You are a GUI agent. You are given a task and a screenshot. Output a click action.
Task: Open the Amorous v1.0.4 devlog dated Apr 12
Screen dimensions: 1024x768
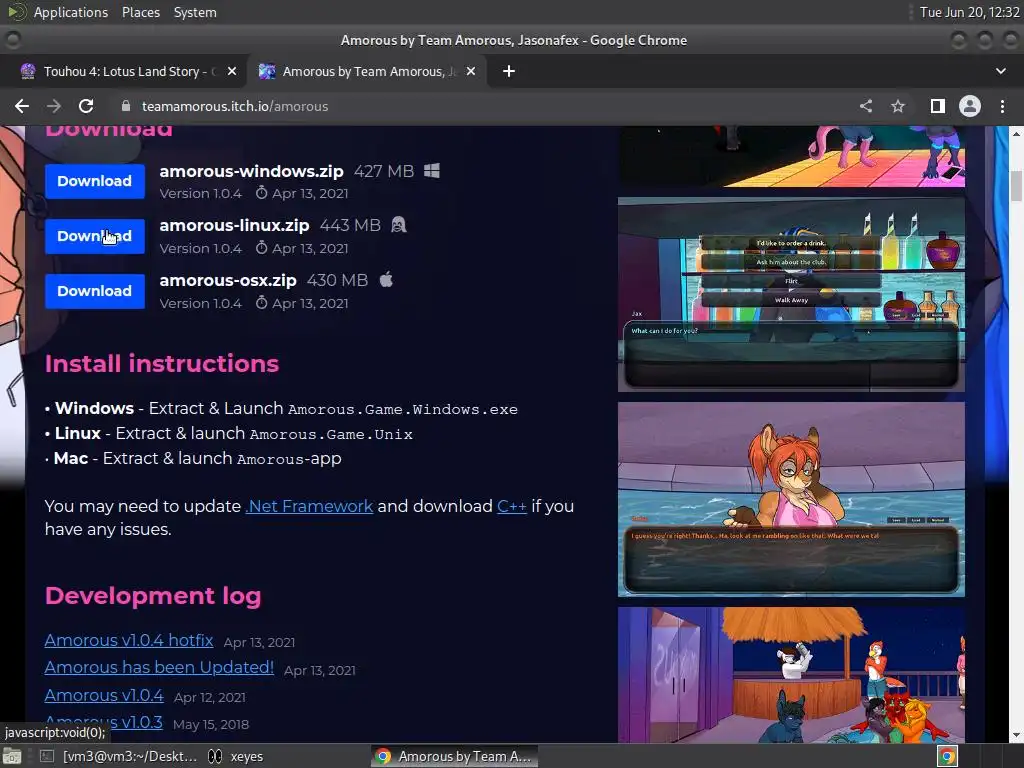(x=104, y=696)
